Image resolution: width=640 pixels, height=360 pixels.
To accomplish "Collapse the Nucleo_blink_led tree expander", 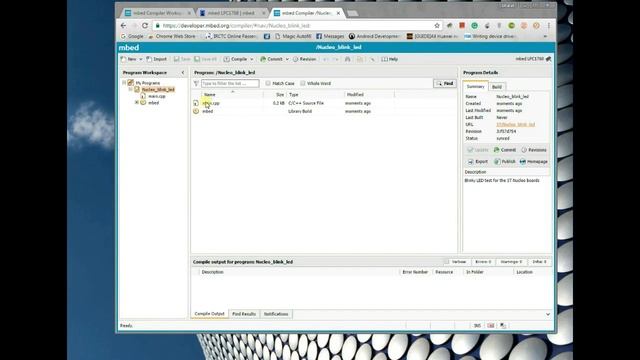I will 131,89.
